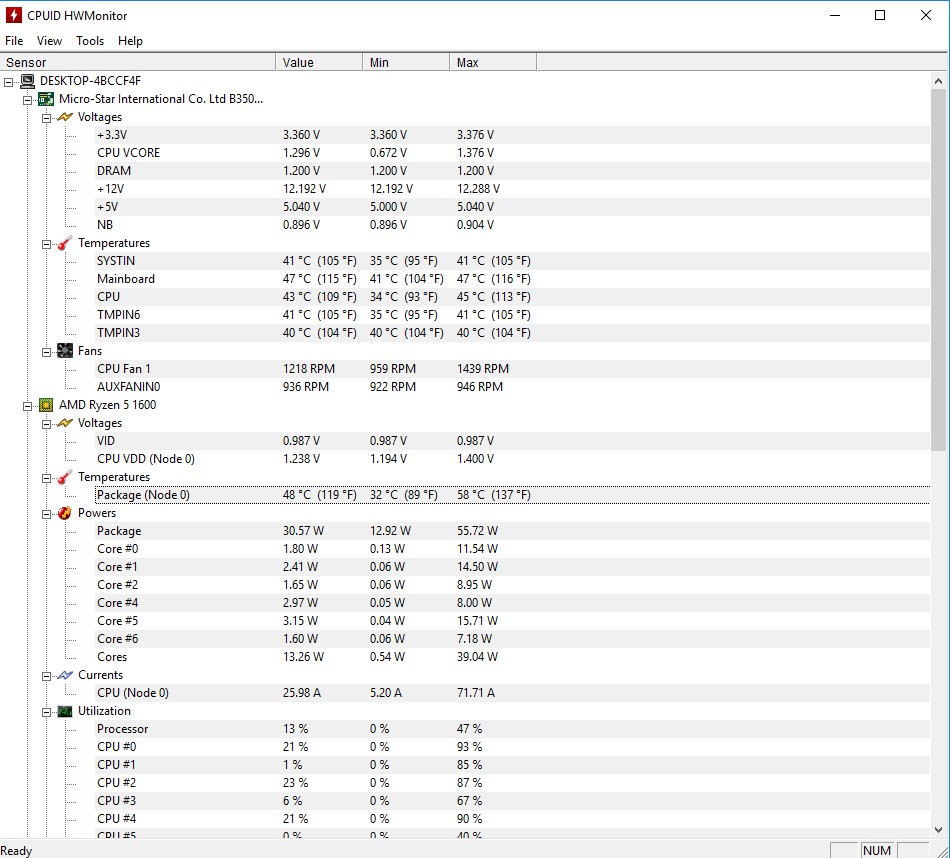
Task: Select the DRAM voltage row
Action: [x=512, y=171]
